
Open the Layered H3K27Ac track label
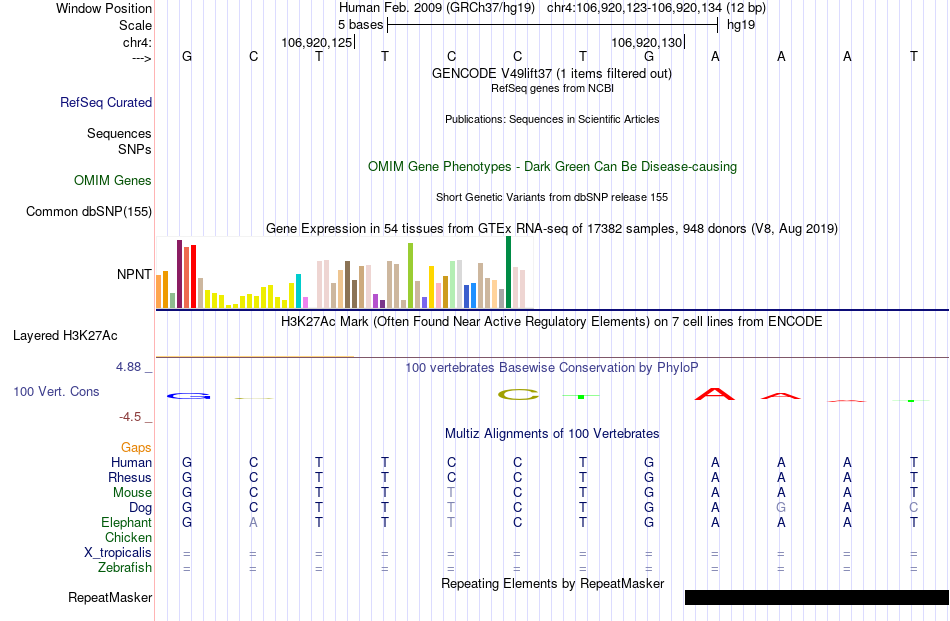pos(65,336)
